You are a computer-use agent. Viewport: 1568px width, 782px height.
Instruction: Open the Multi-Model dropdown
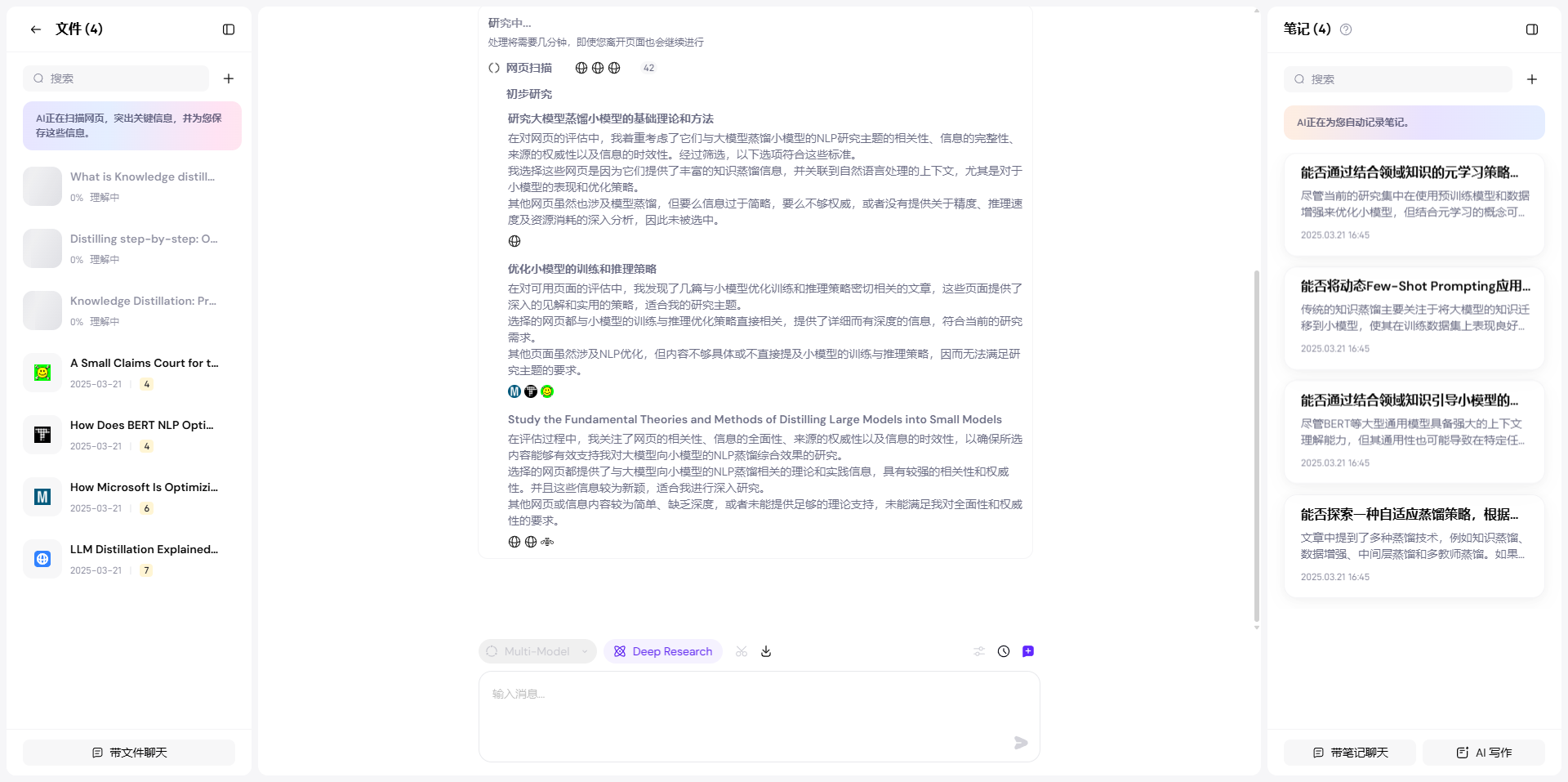click(537, 651)
